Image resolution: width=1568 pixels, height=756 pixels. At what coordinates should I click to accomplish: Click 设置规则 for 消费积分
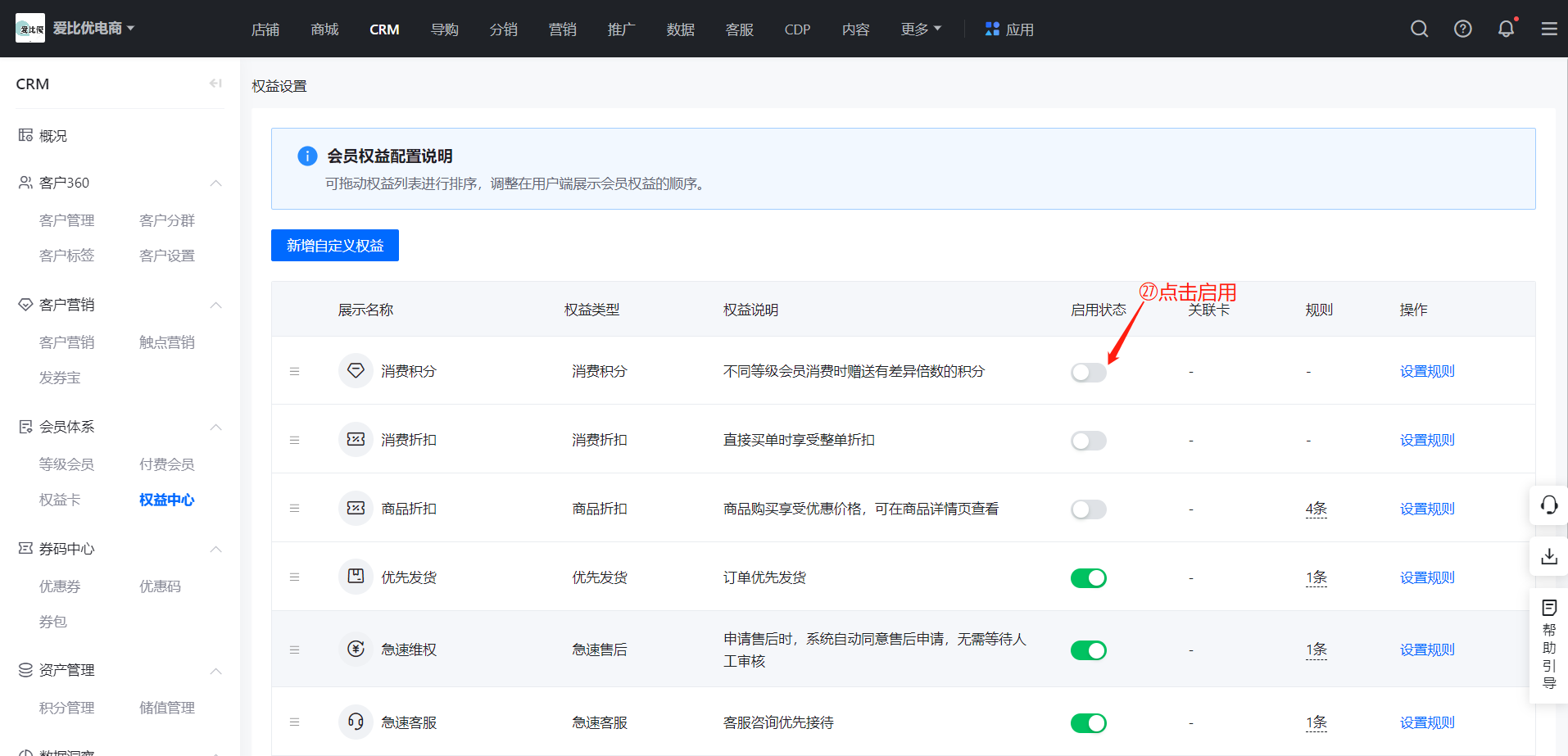click(x=1427, y=371)
